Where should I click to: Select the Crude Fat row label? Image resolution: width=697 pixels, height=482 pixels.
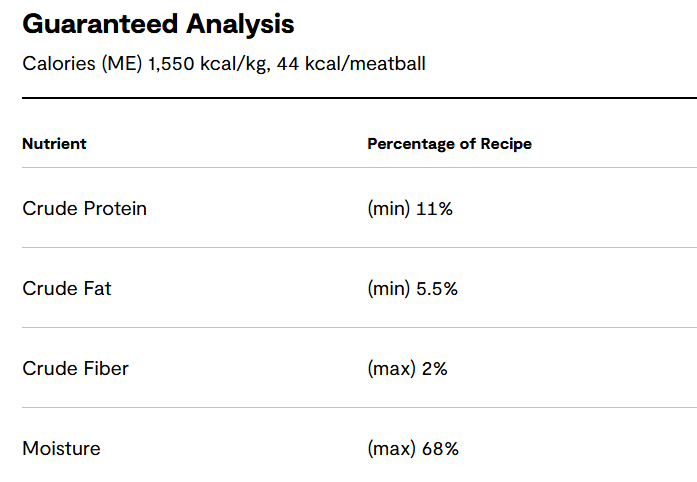click(x=67, y=289)
